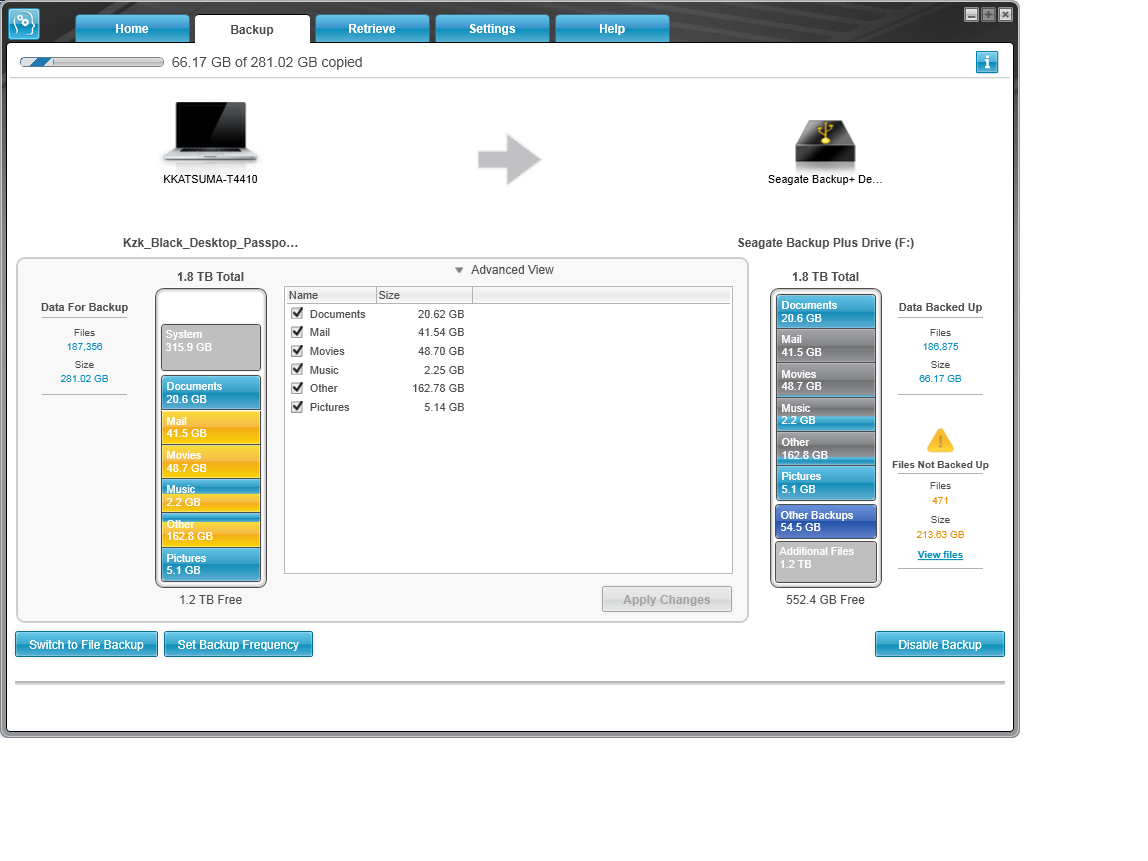
Task: Select source Pictures 5.1 GB block
Action: [x=211, y=564]
